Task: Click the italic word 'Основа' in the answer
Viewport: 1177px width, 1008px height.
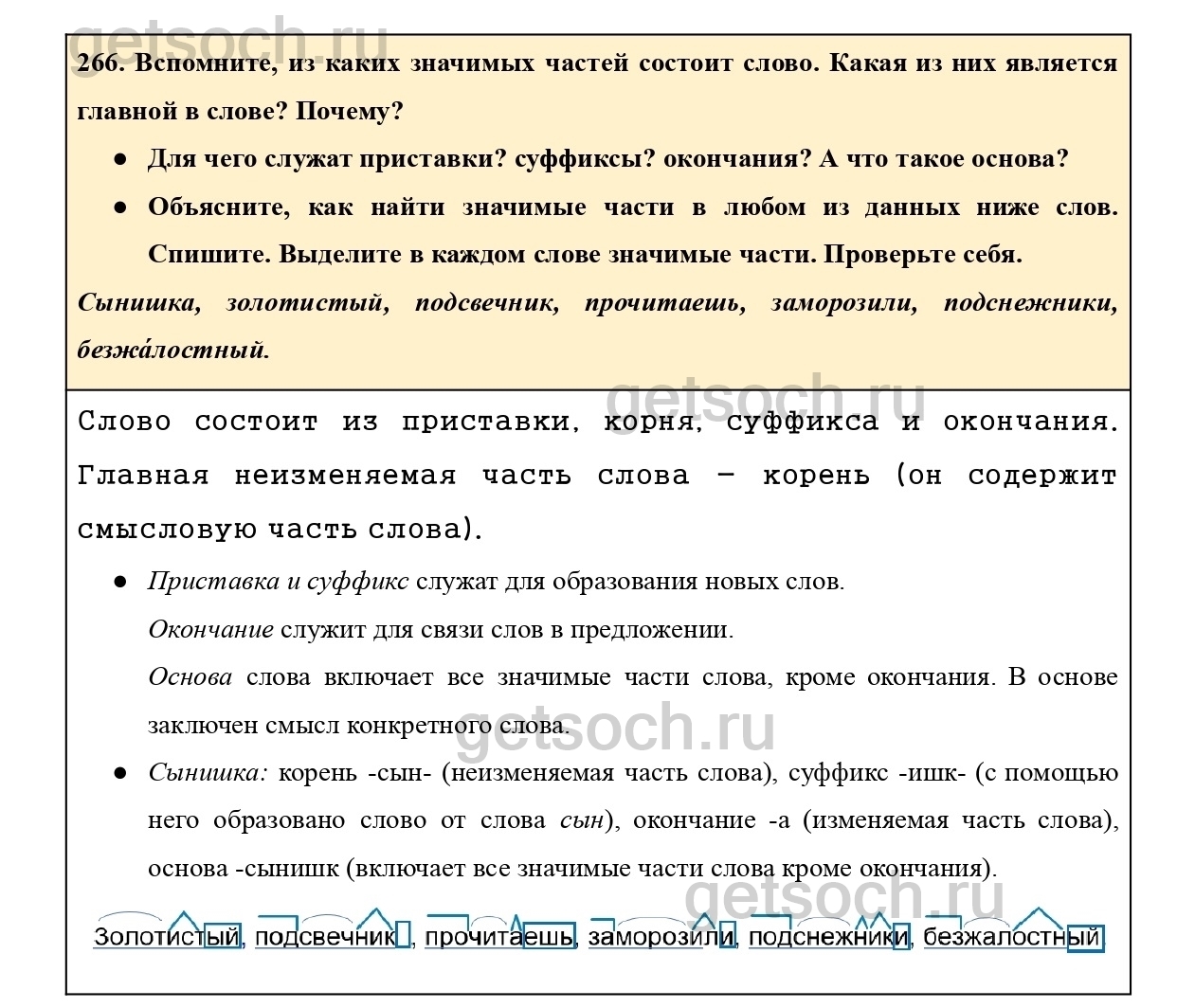Action: coord(190,677)
